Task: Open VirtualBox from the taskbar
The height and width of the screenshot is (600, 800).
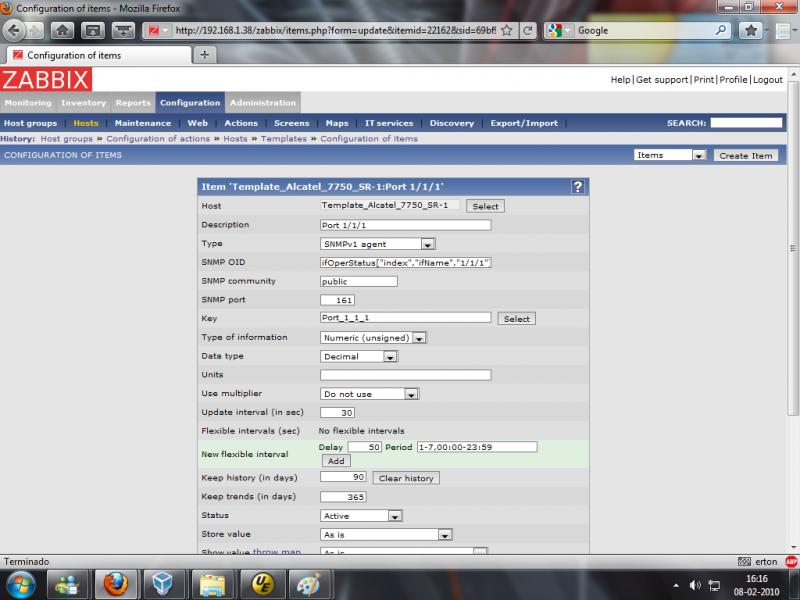Action: tap(162, 583)
